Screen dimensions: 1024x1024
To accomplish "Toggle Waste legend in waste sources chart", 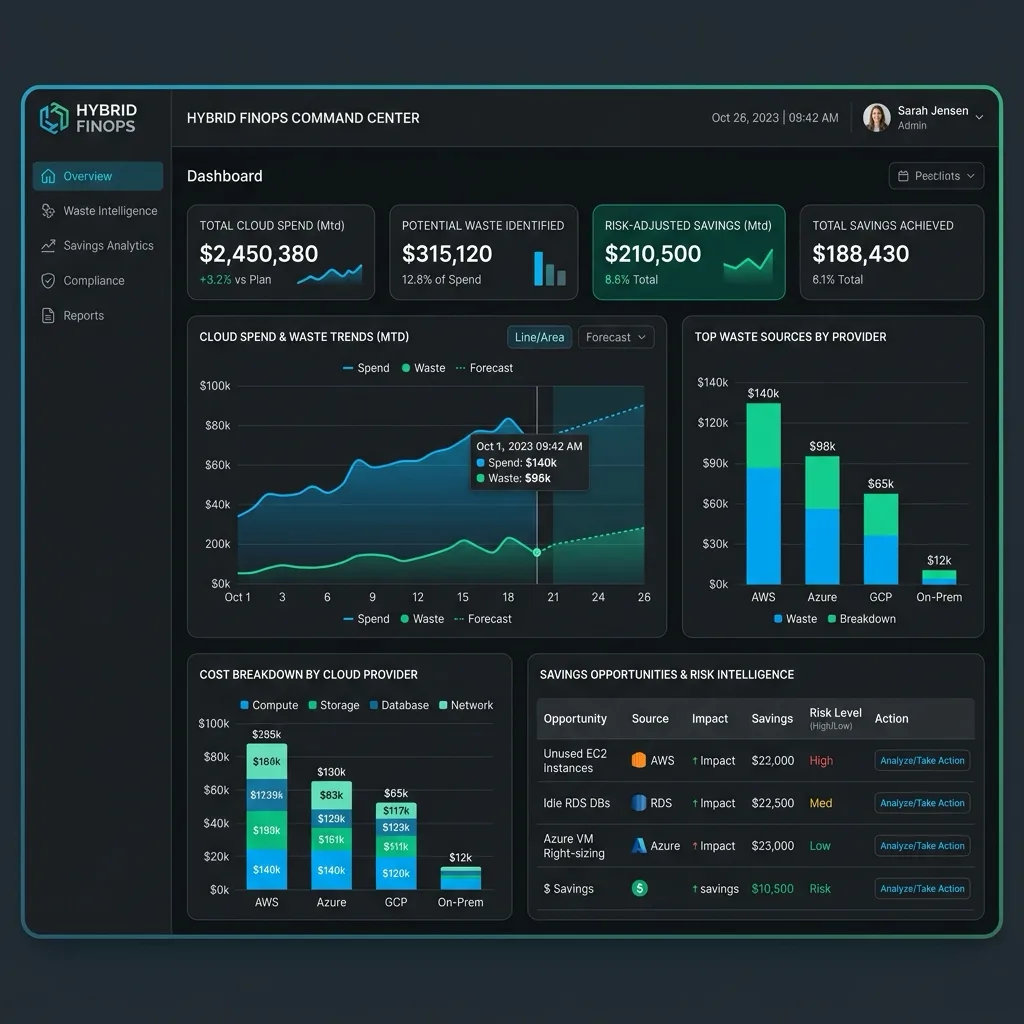I will tap(795, 619).
